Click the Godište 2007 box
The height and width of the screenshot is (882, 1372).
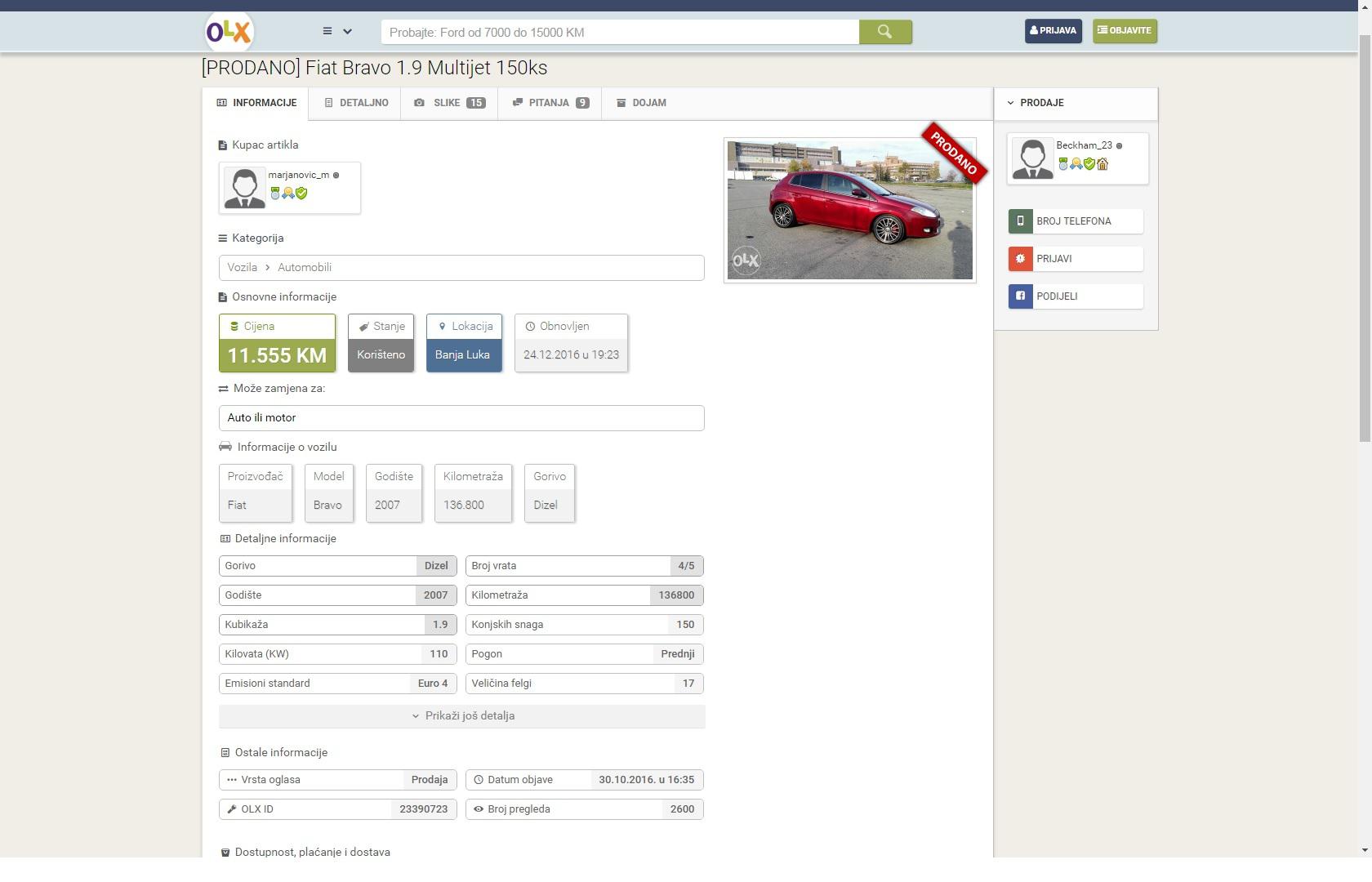pos(394,493)
